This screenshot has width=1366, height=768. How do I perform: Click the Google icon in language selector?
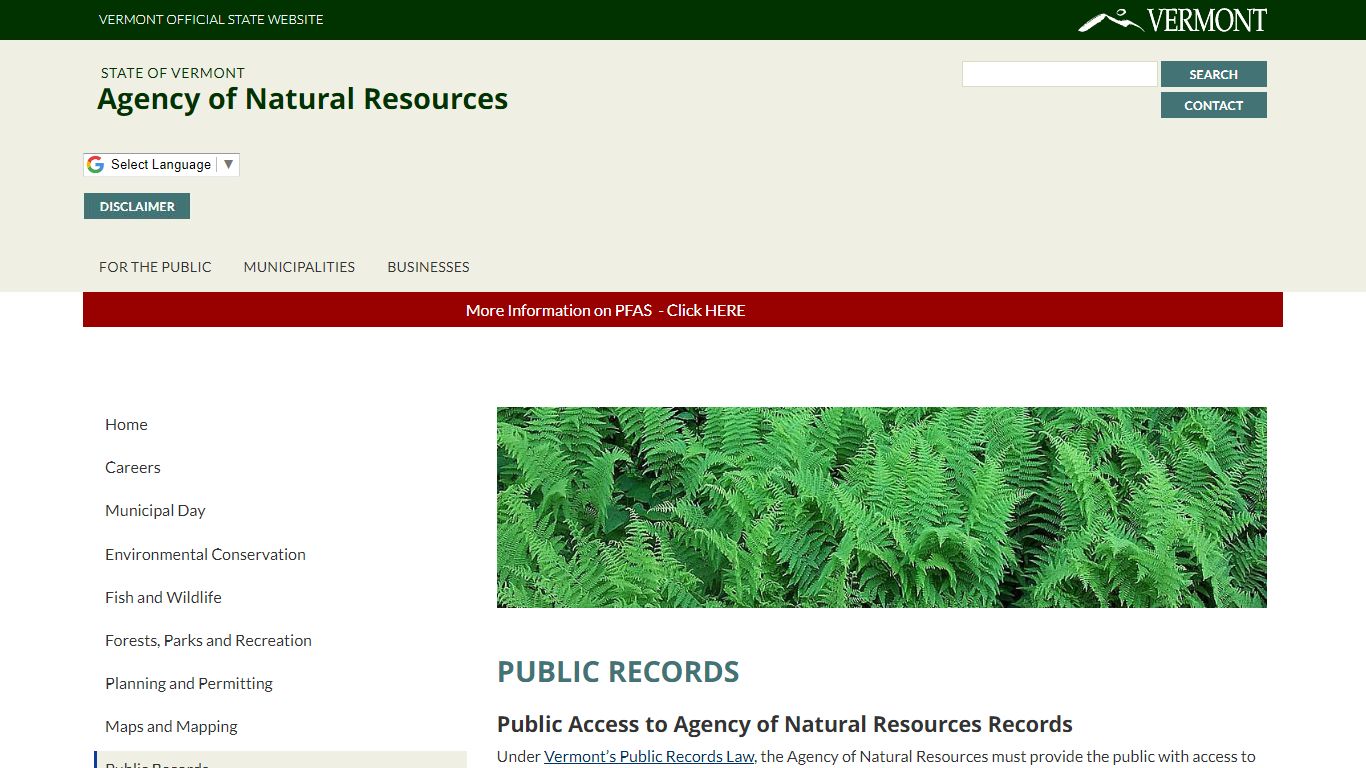96,165
